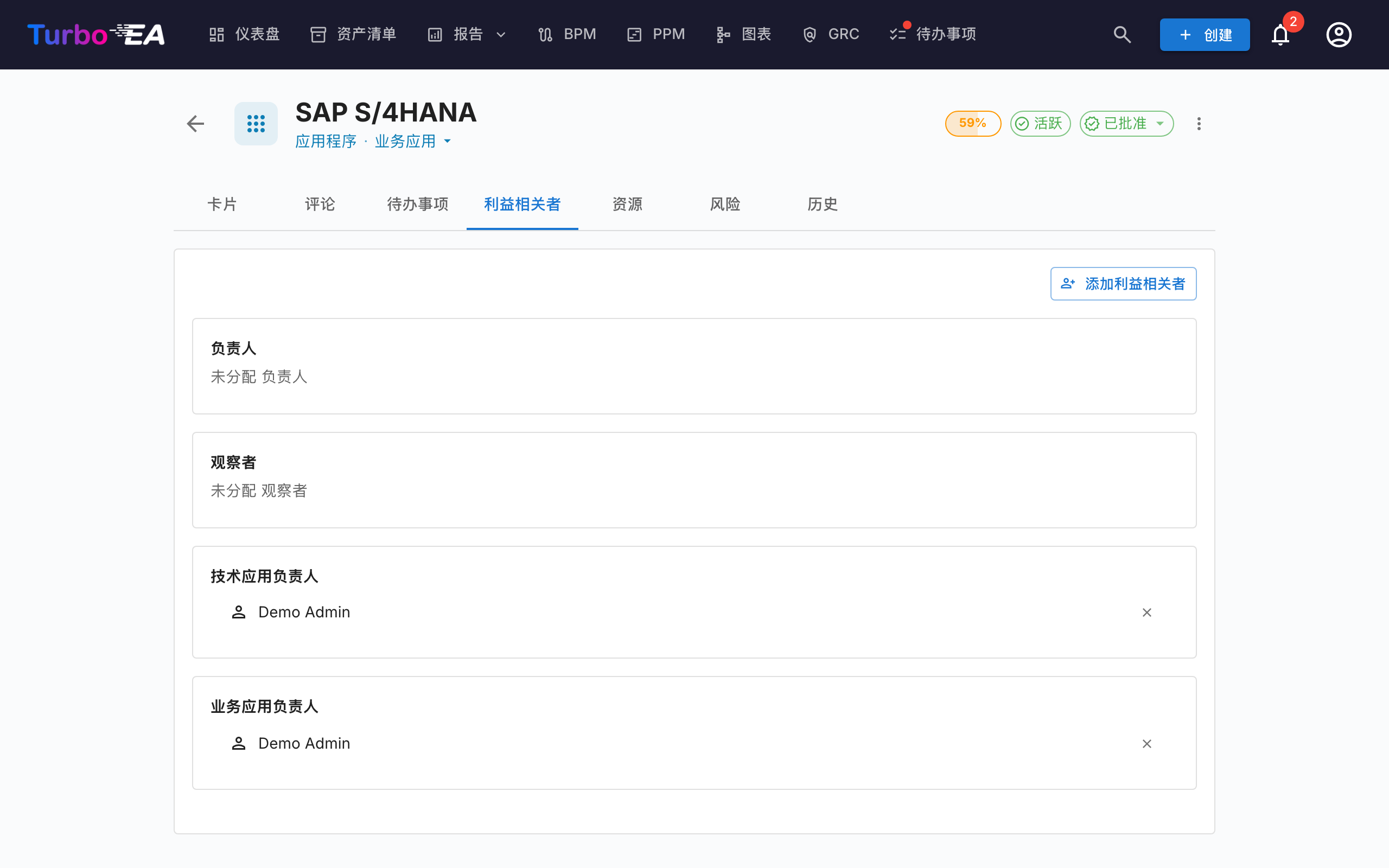Click the 业务应用负责人 heading

[x=265, y=707]
